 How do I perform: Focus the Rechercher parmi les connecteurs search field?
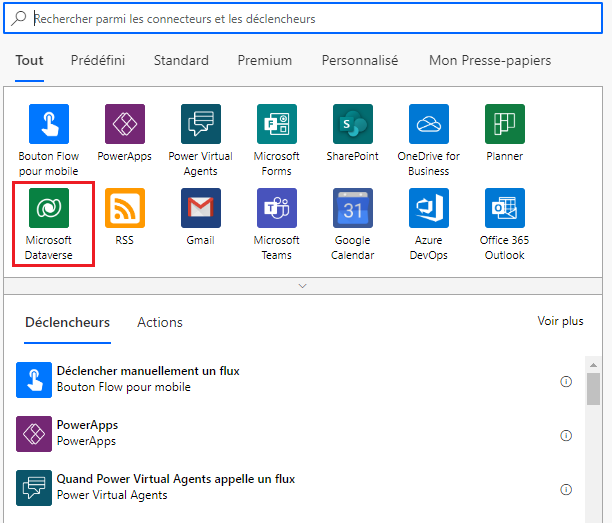(x=303, y=18)
